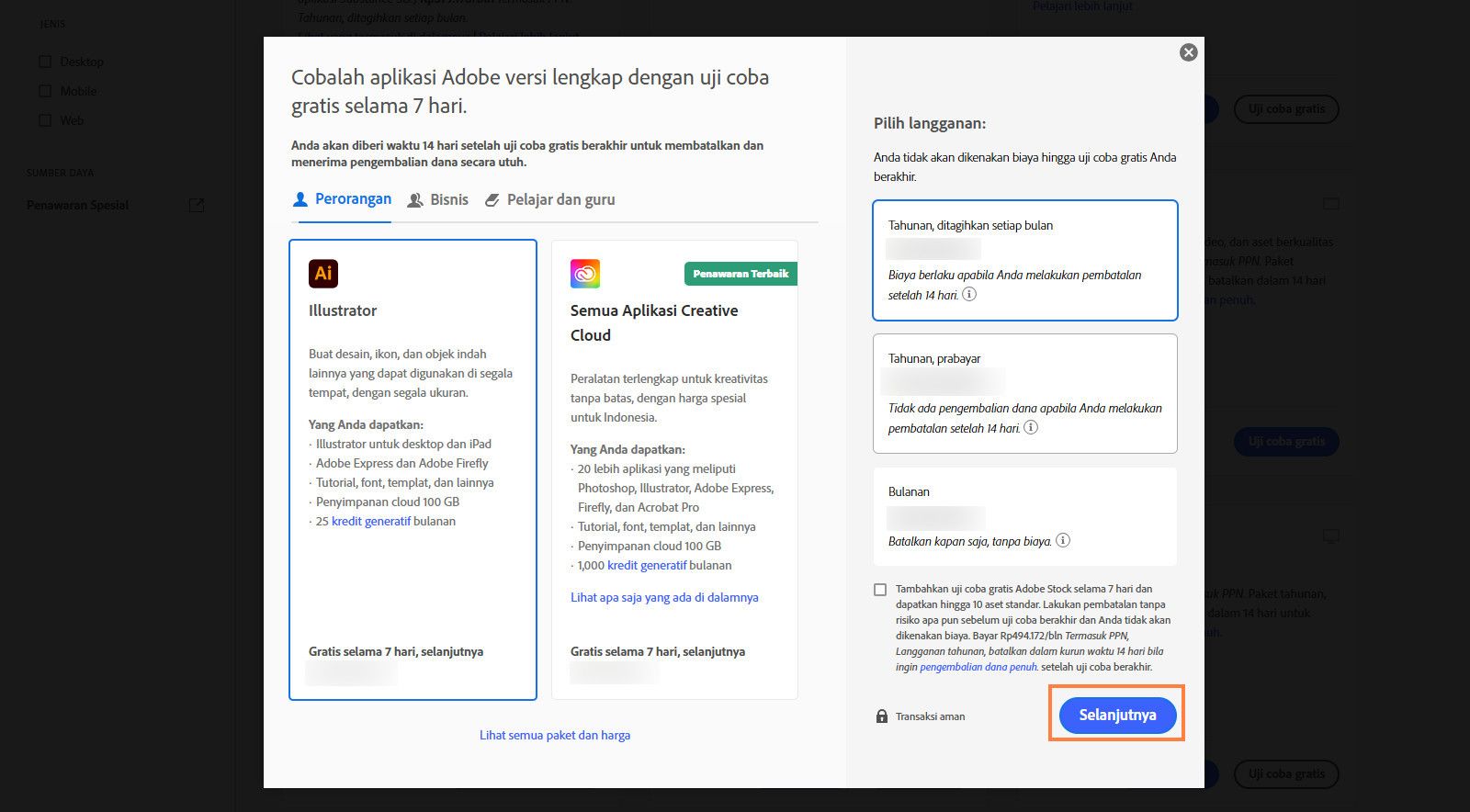
Task: Tick the Adobe Stock free trial checkbox
Action: click(880, 590)
